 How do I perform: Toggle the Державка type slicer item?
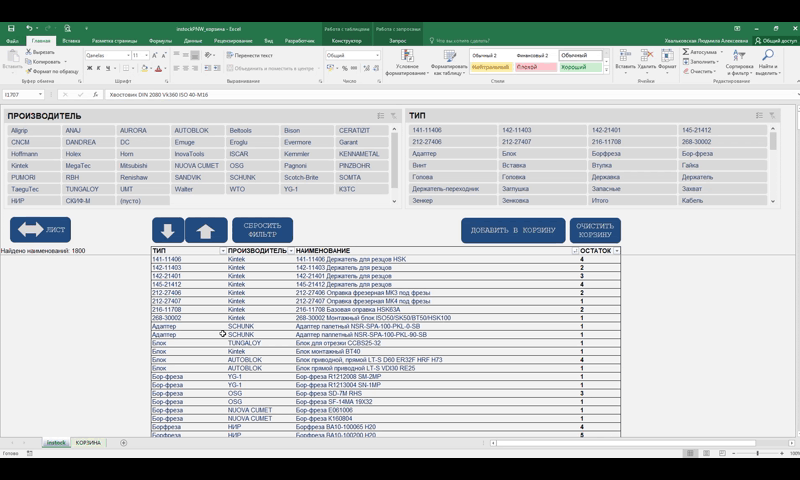click(632, 177)
